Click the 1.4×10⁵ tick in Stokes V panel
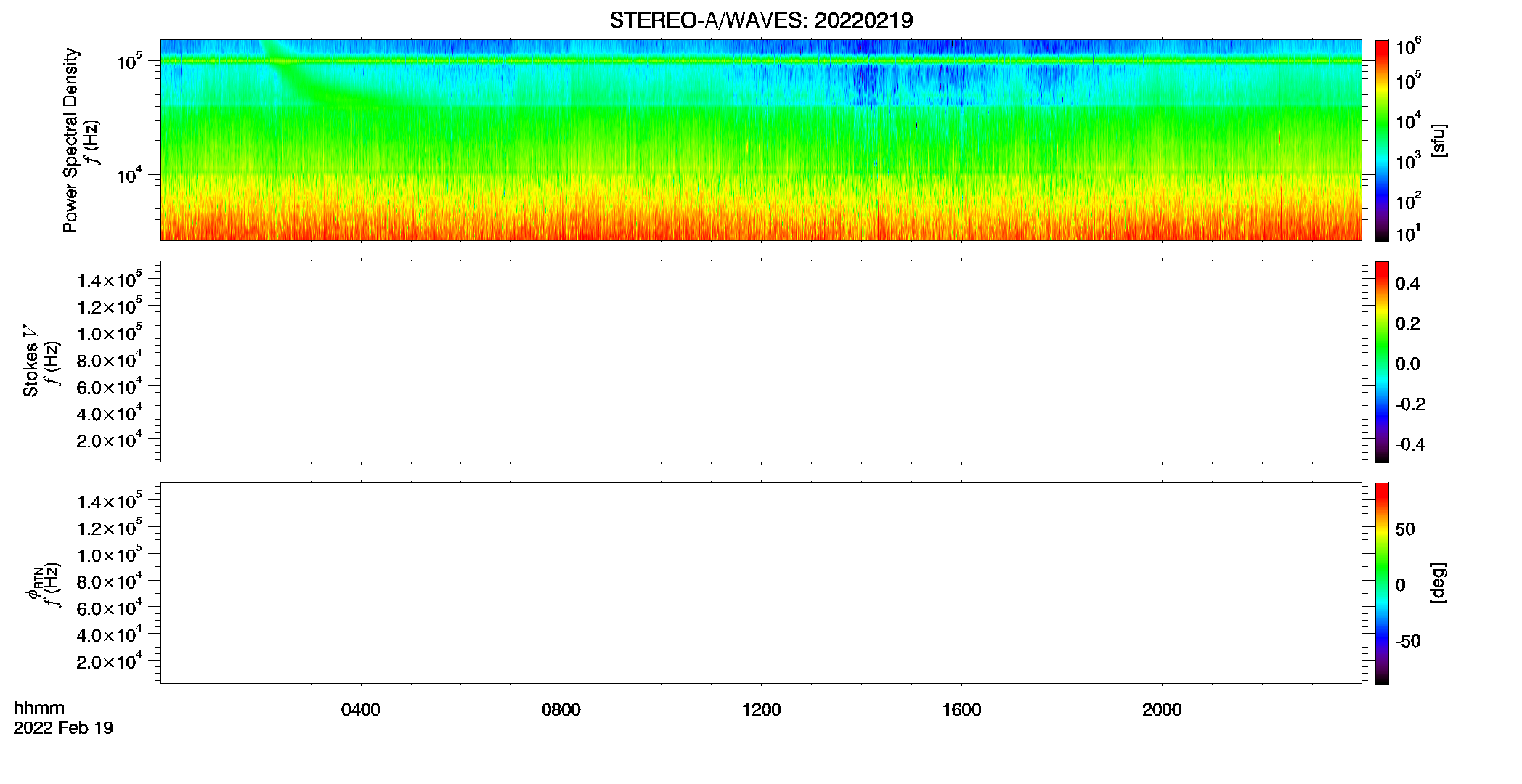 tap(110, 279)
